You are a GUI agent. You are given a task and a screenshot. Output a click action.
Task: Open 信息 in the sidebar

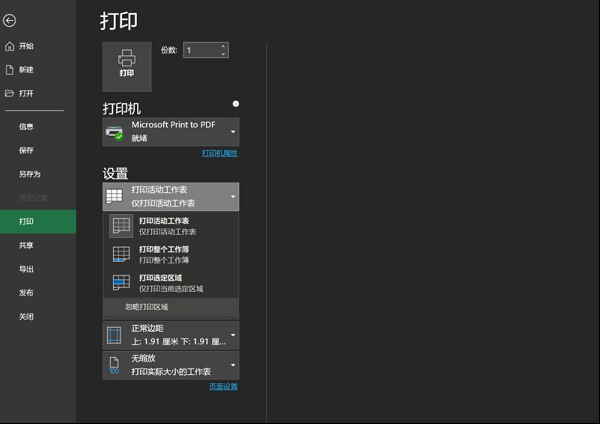(x=26, y=127)
